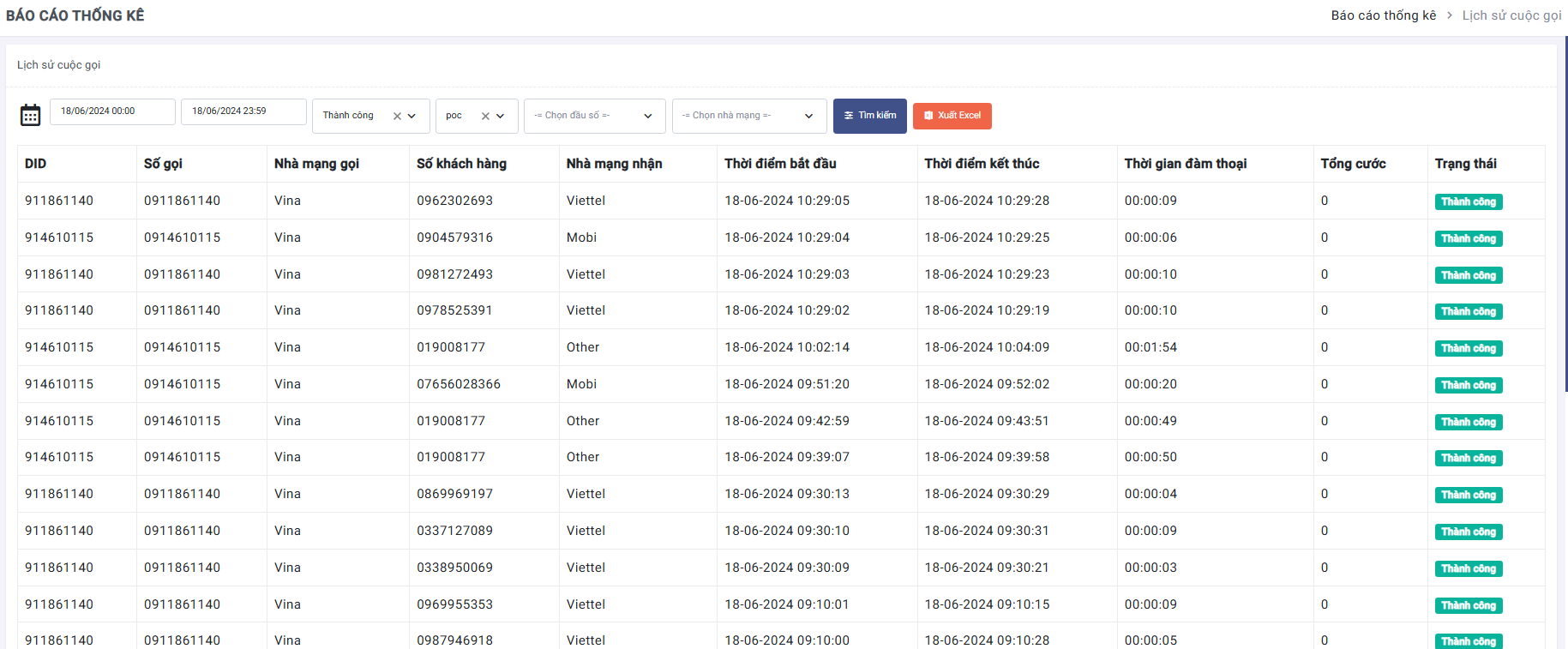
Task: Clear the 'poc' filter selection
Action: (x=485, y=117)
